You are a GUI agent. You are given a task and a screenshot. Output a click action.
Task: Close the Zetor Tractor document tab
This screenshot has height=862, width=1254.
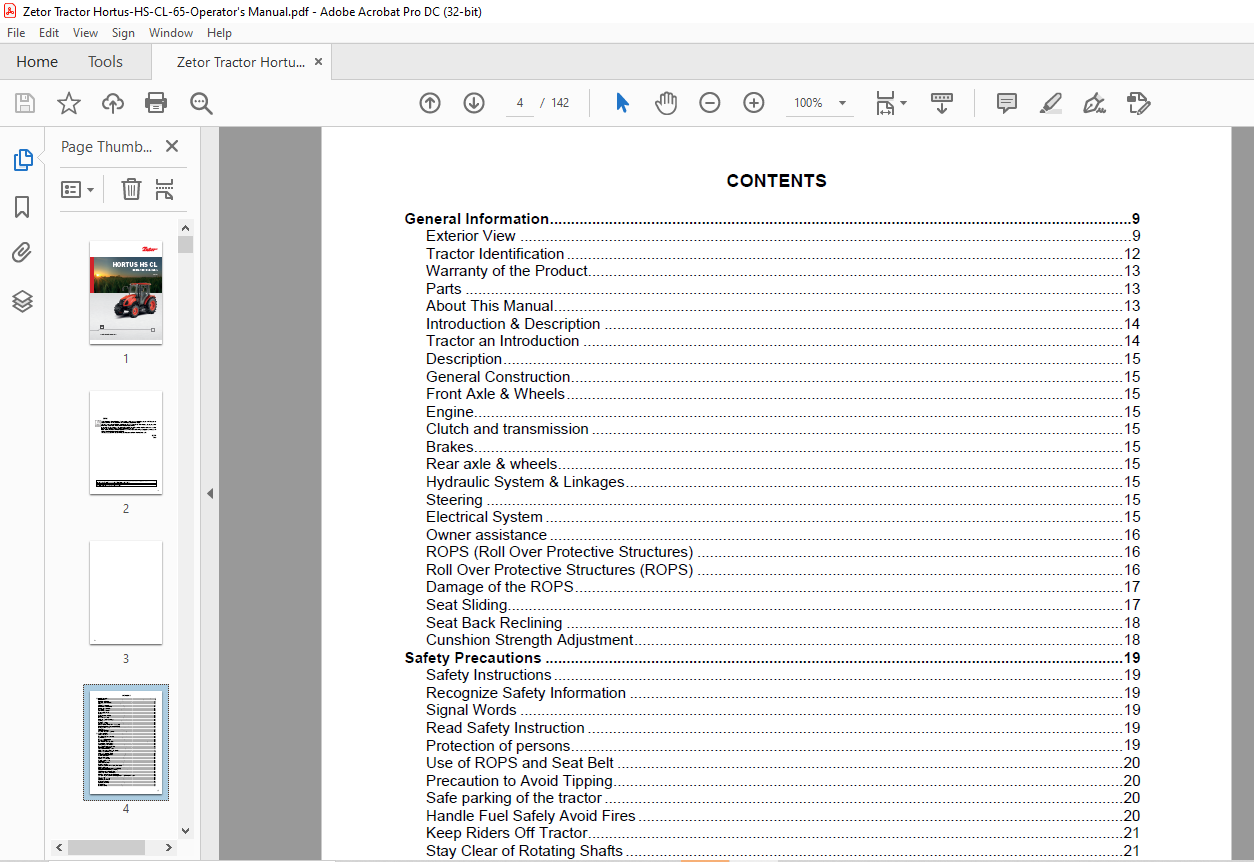tap(318, 62)
